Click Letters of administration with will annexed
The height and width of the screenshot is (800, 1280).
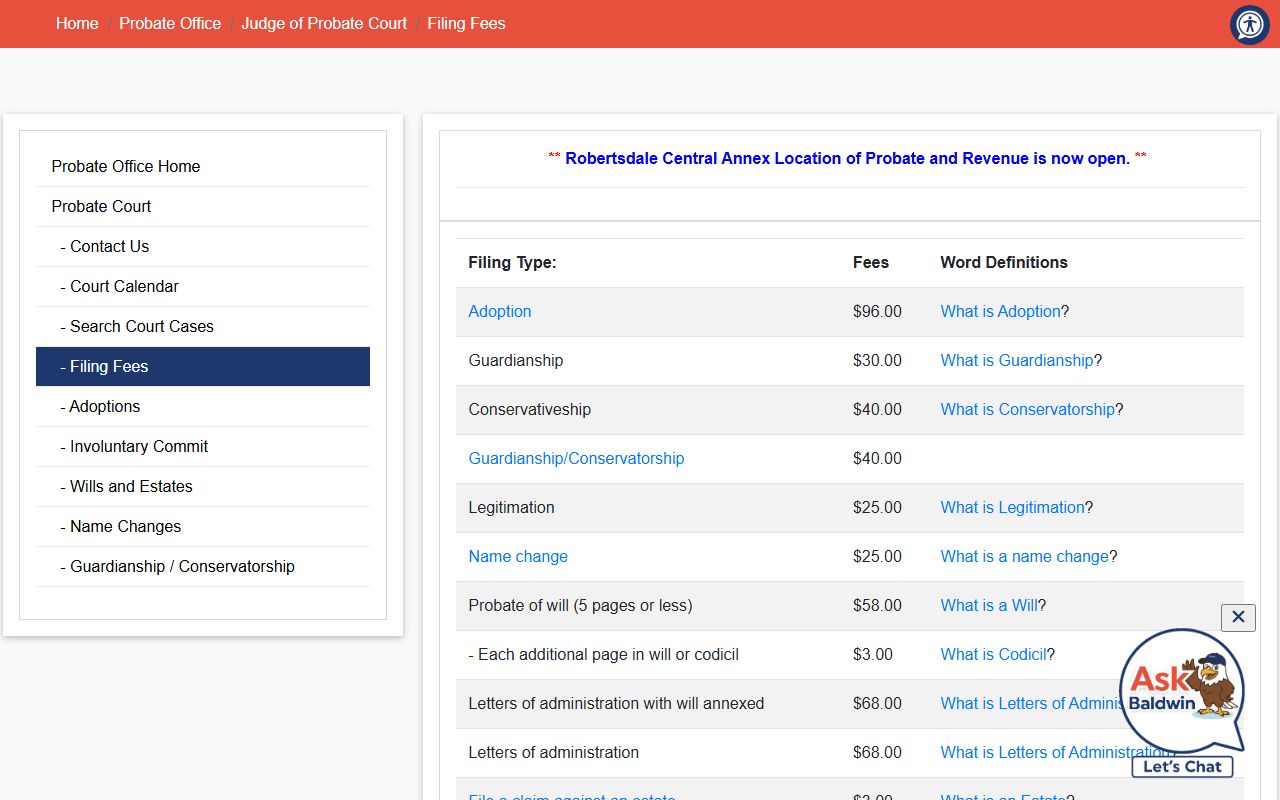tap(616, 704)
